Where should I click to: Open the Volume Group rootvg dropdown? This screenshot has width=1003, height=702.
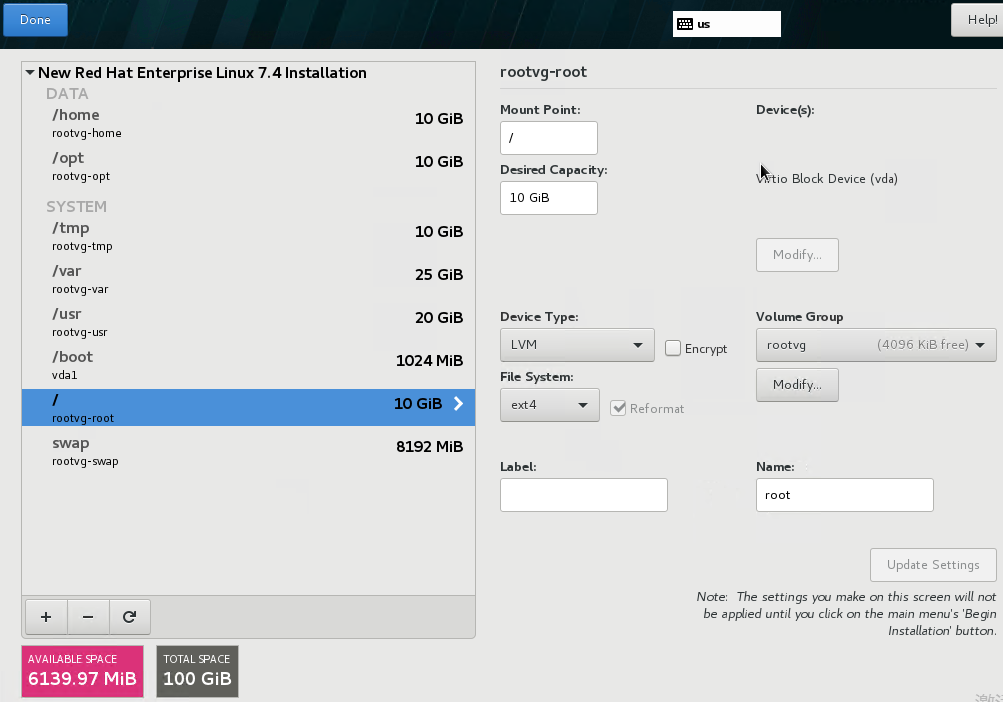876,345
